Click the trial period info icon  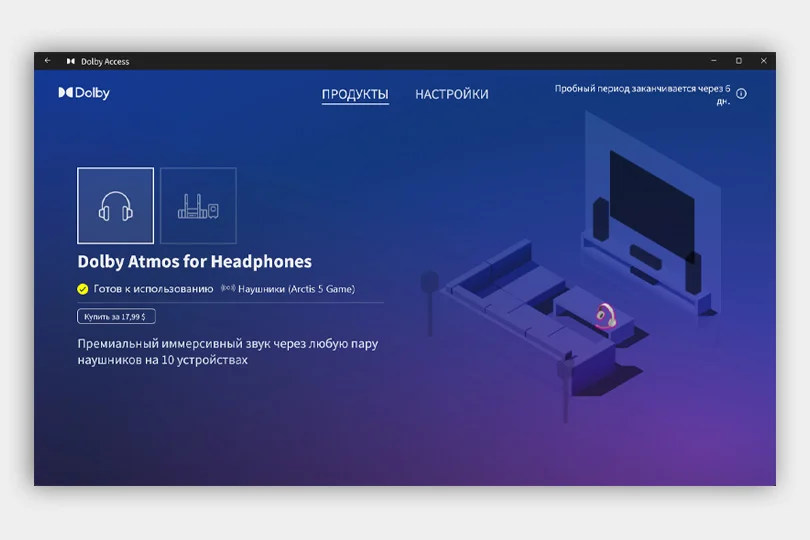tap(741, 94)
